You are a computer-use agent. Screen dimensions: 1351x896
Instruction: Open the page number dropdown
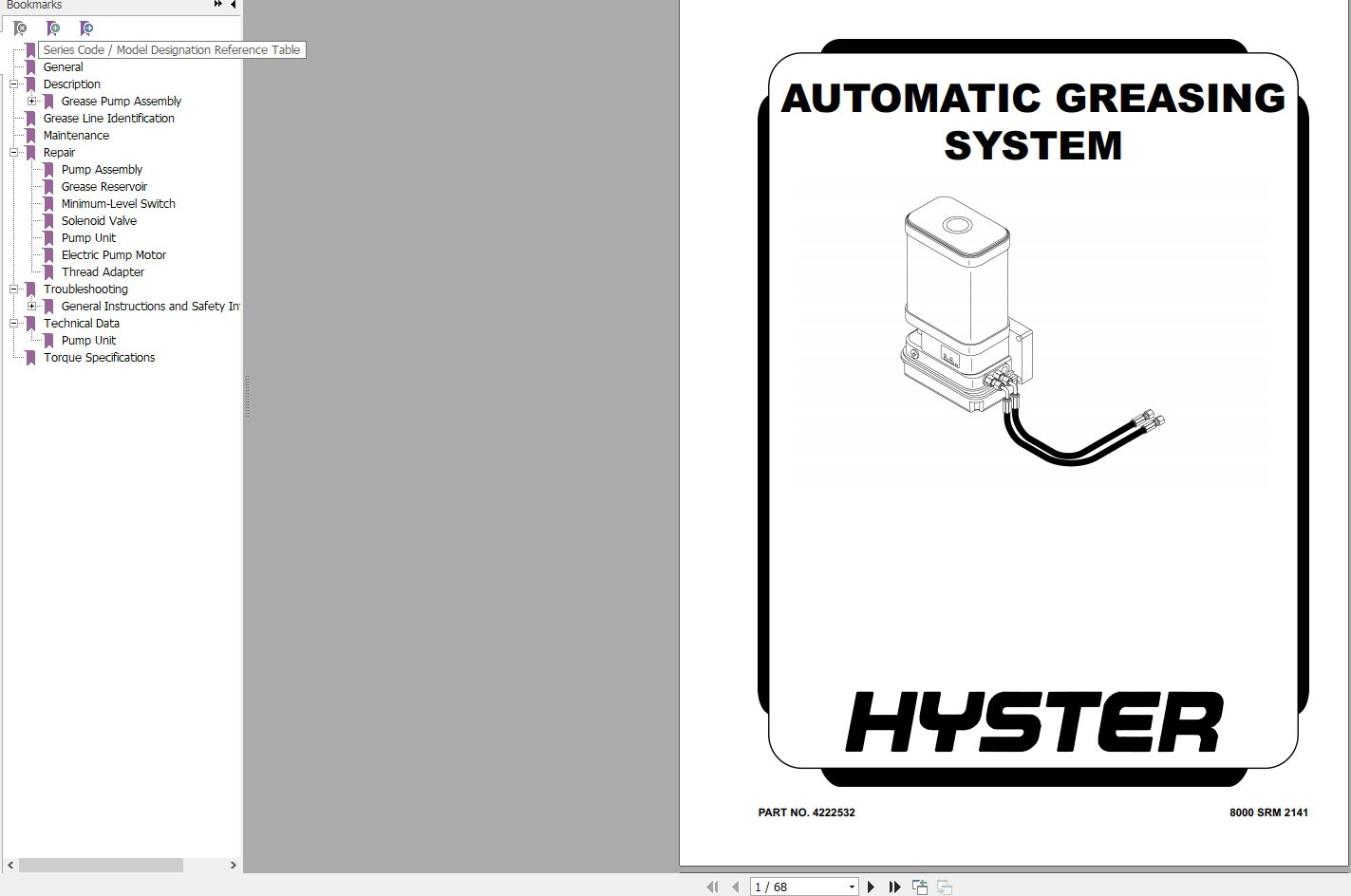[851, 887]
